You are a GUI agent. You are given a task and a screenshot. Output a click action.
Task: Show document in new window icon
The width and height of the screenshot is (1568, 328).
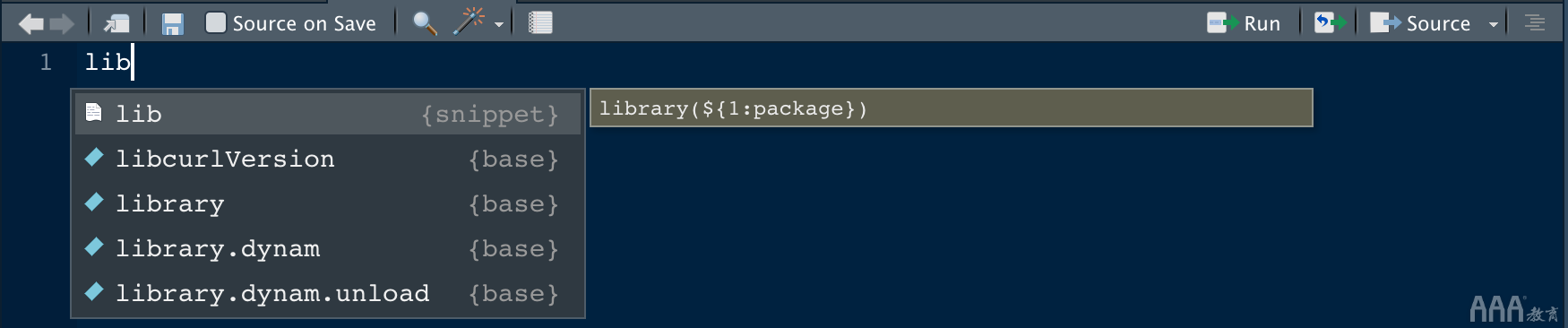[x=117, y=23]
